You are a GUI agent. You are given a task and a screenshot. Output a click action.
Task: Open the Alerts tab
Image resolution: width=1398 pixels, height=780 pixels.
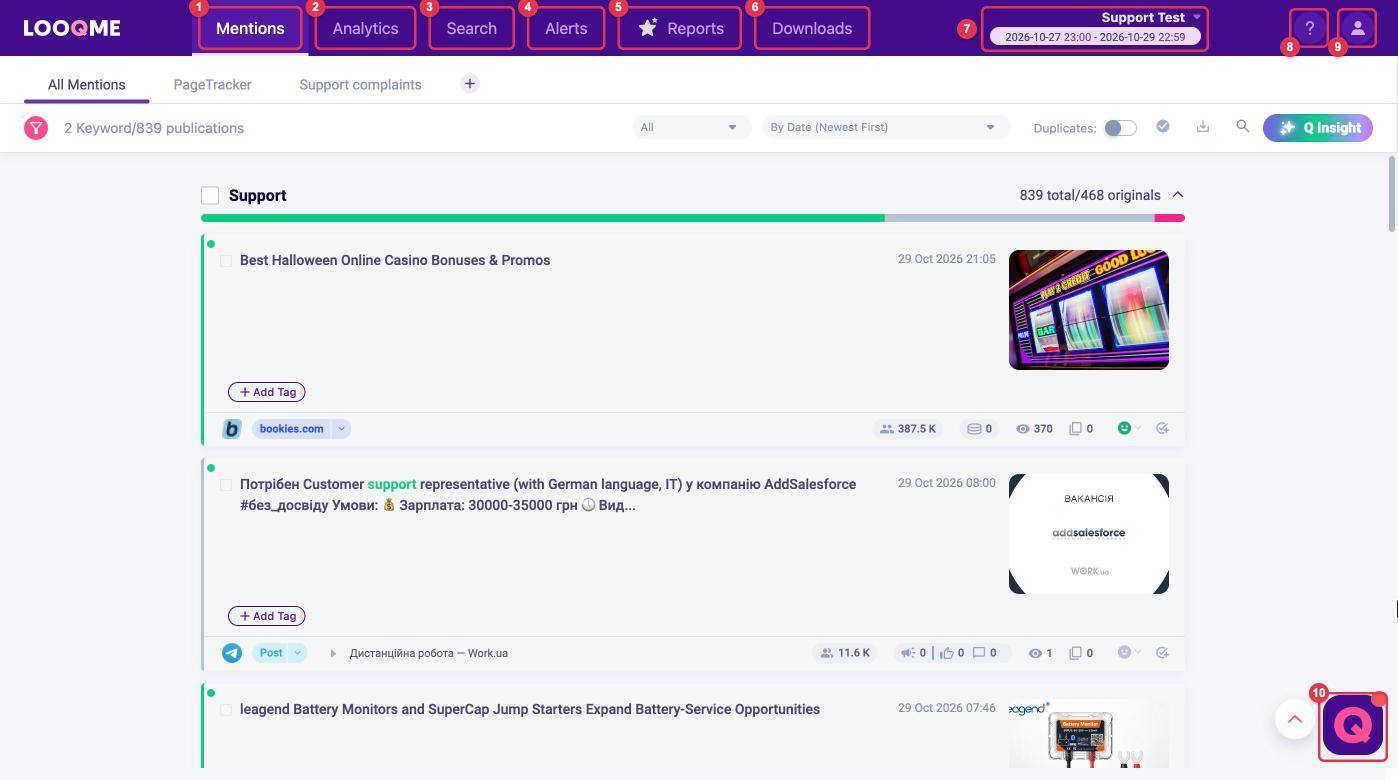(566, 28)
